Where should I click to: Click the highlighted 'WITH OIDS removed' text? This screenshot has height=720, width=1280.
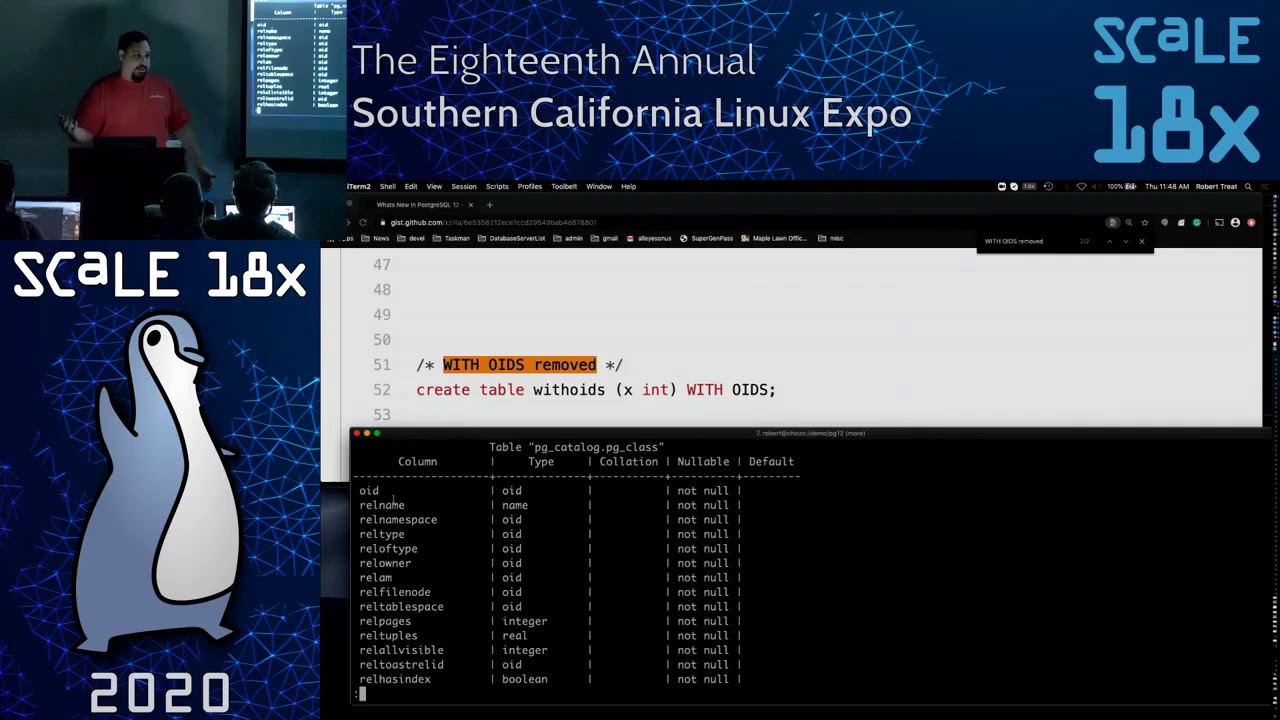pyautogui.click(x=519, y=365)
